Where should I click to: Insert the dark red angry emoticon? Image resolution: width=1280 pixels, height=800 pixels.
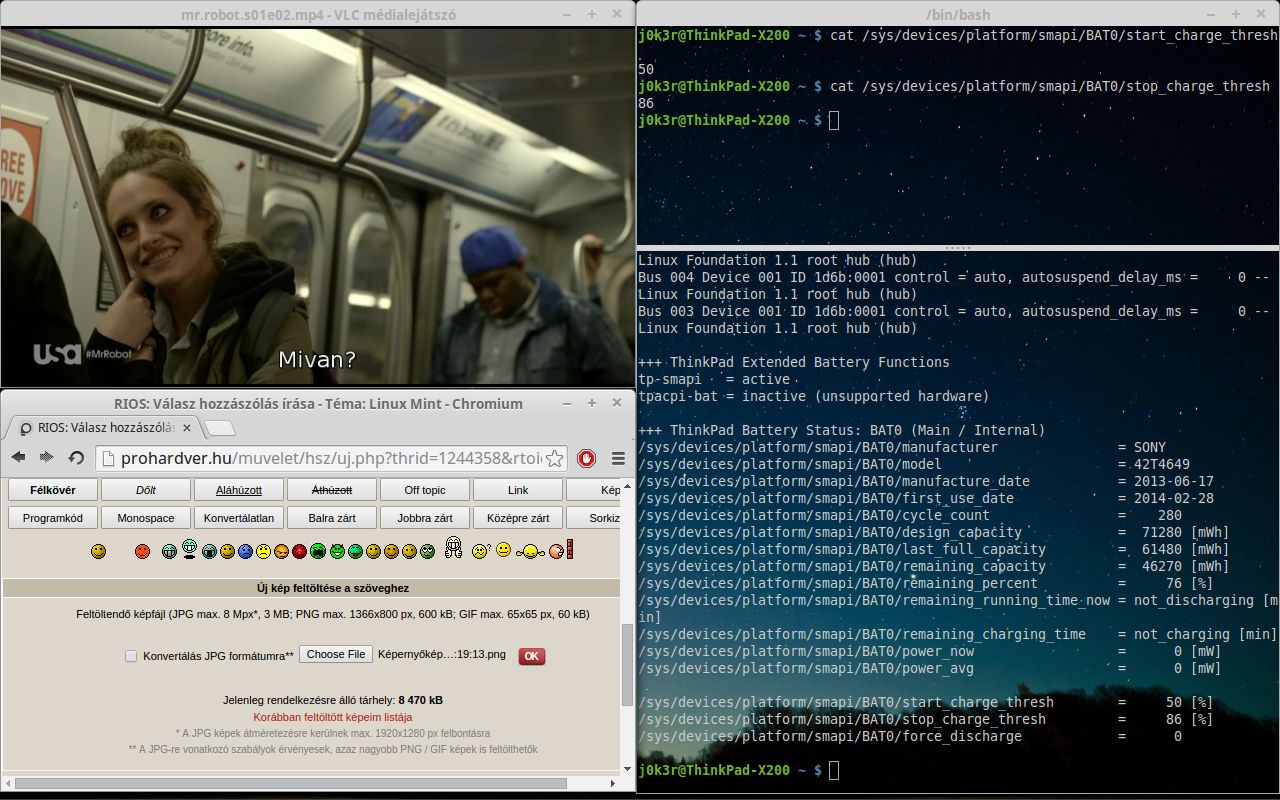(x=299, y=551)
